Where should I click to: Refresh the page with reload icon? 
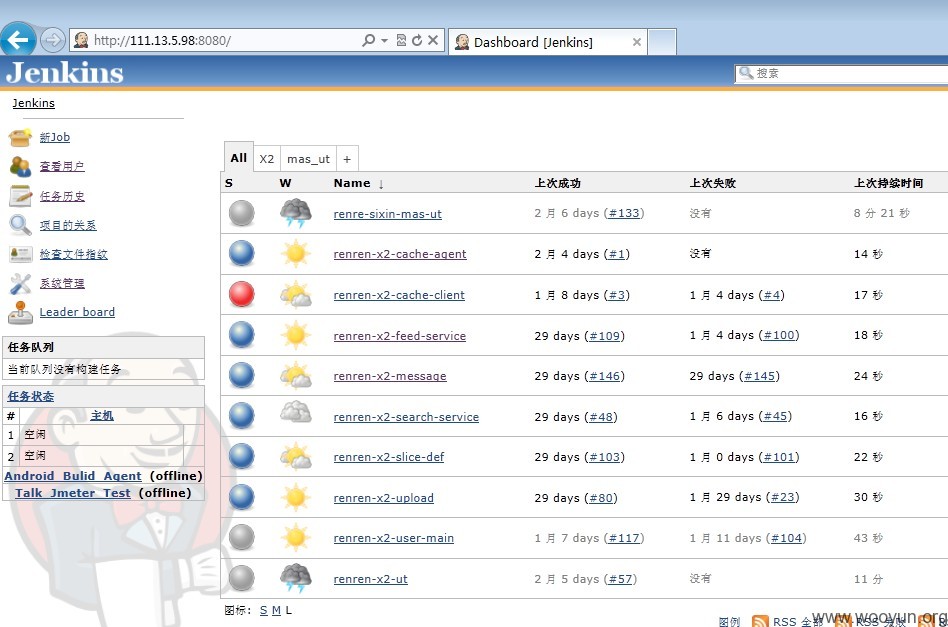click(x=417, y=41)
